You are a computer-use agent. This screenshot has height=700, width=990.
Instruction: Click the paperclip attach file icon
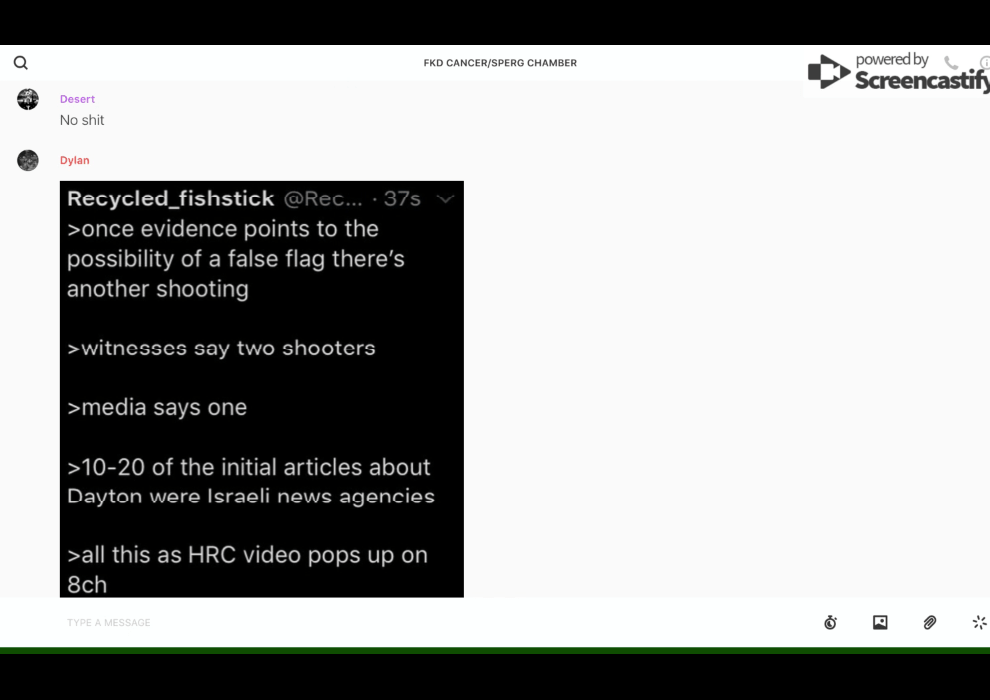click(930, 622)
